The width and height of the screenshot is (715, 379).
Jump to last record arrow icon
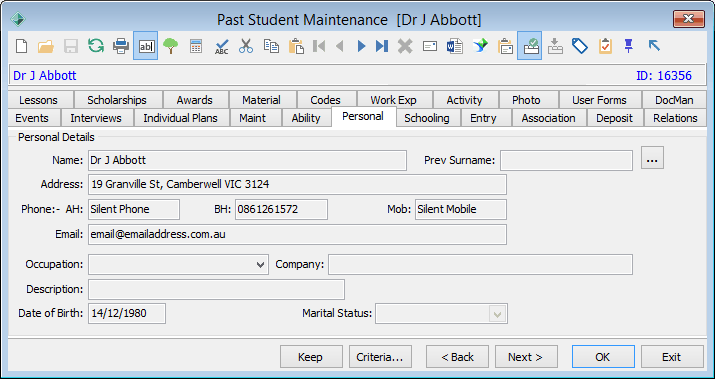(x=382, y=46)
